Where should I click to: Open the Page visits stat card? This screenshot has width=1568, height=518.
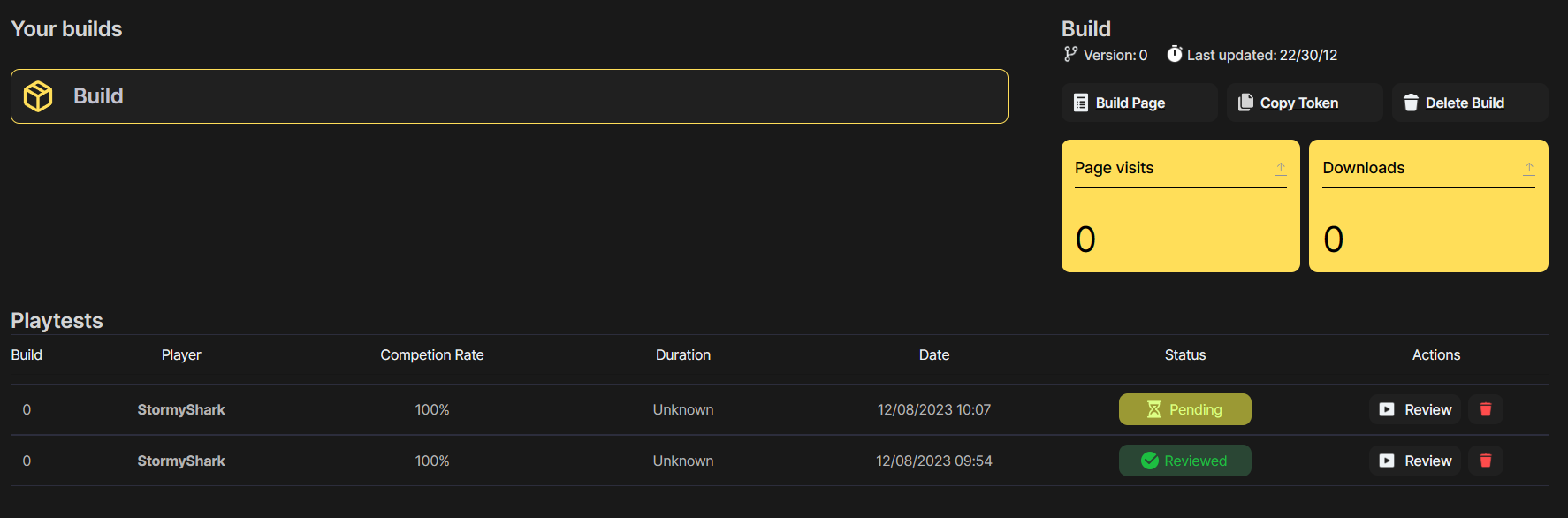[1180, 221]
